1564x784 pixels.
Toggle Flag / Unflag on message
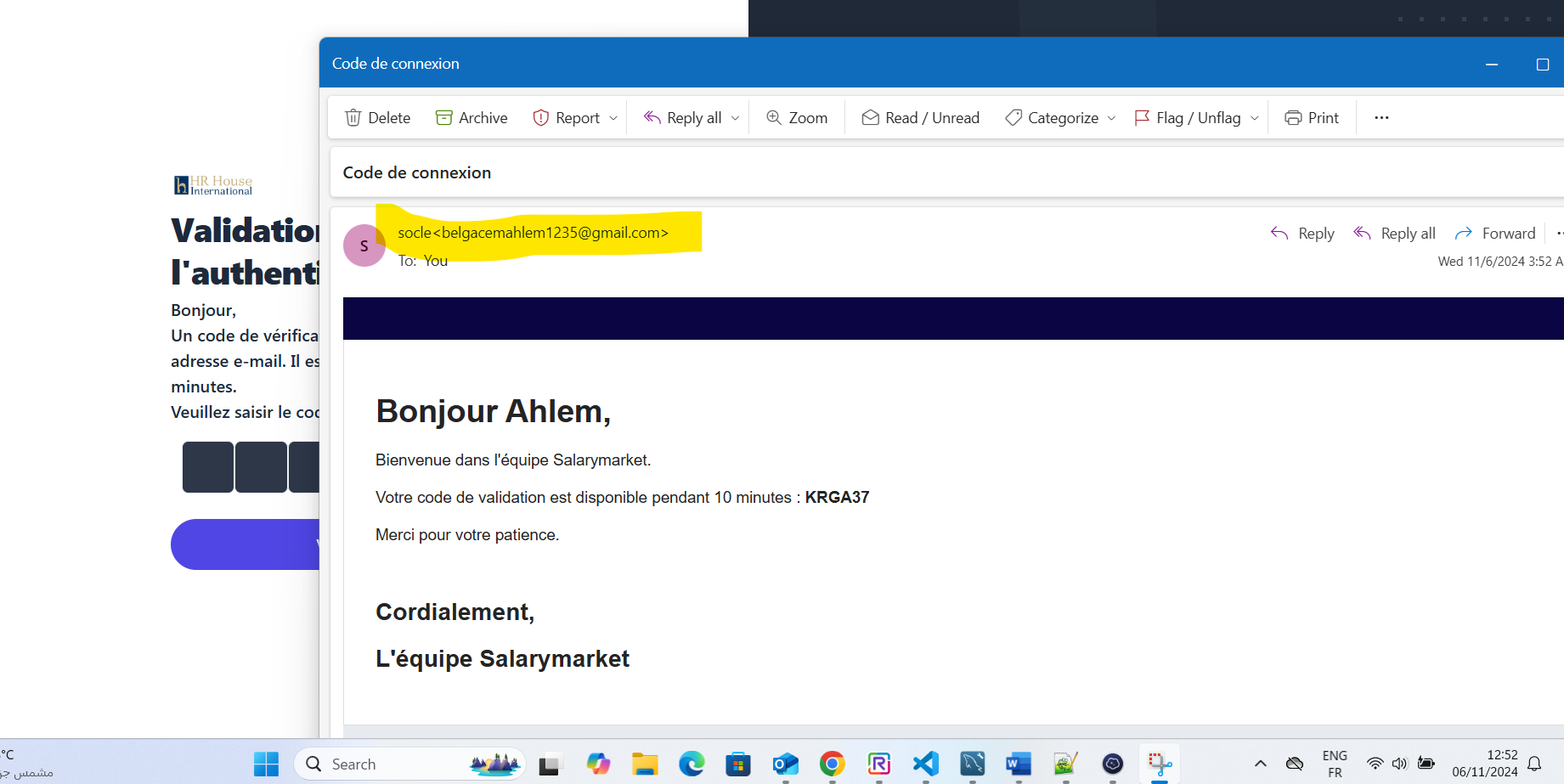point(1188,118)
